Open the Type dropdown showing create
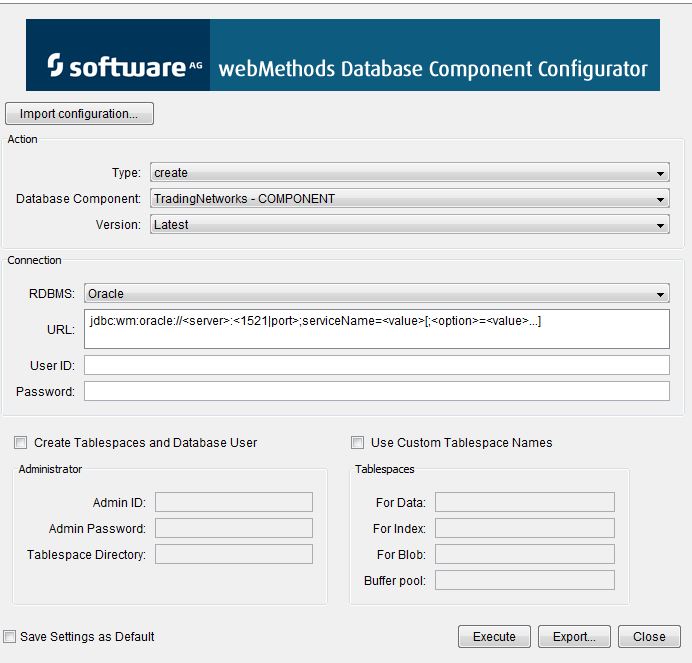 [x=410, y=173]
